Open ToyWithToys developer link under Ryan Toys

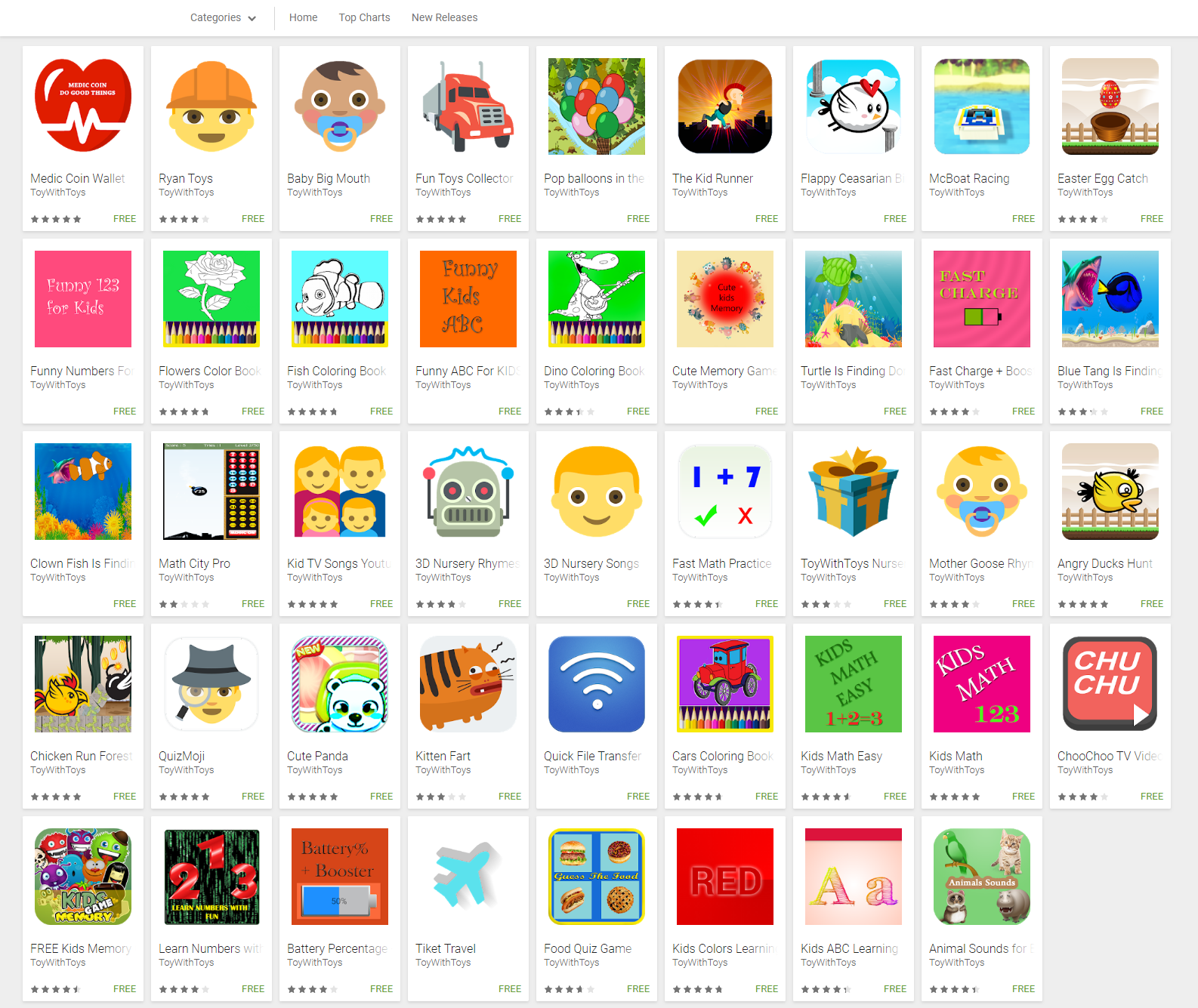[x=186, y=193]
